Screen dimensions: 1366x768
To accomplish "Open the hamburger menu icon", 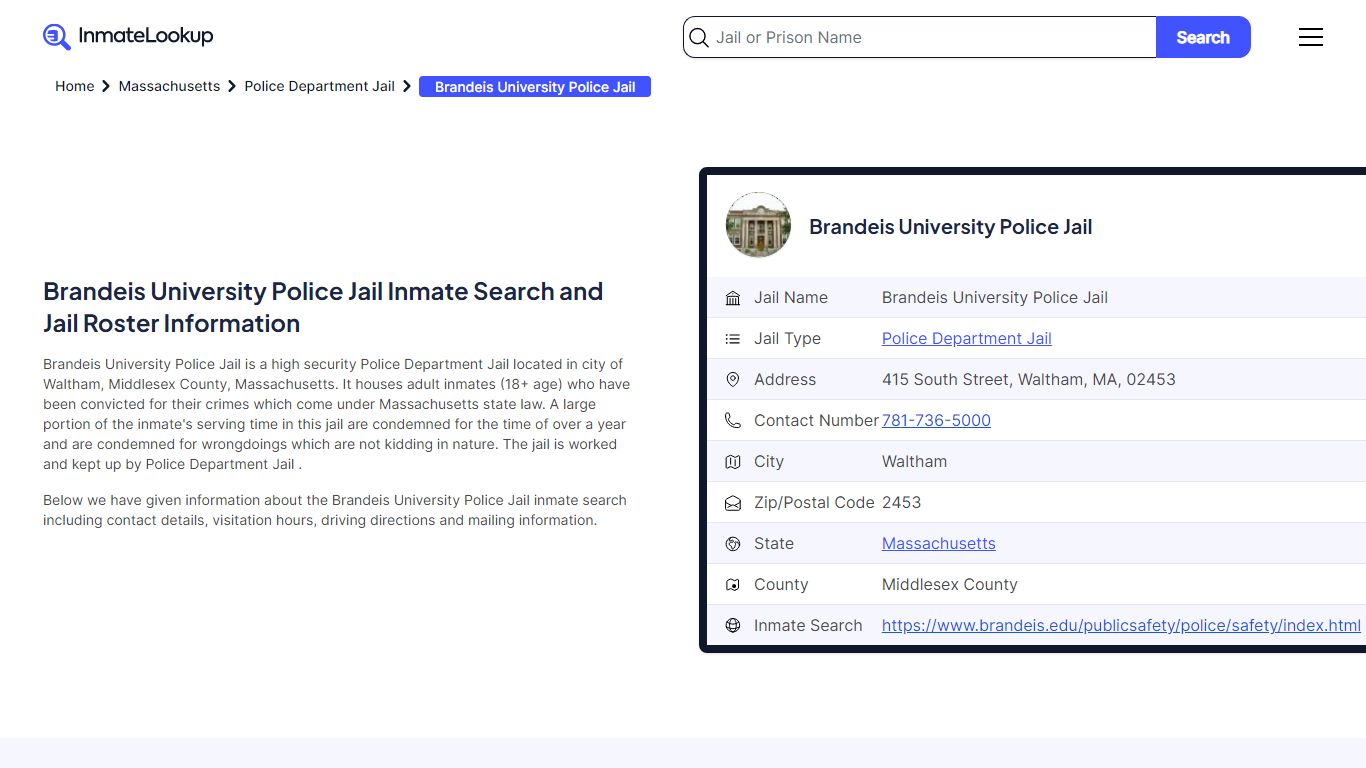I will (x=1311, y=37).
